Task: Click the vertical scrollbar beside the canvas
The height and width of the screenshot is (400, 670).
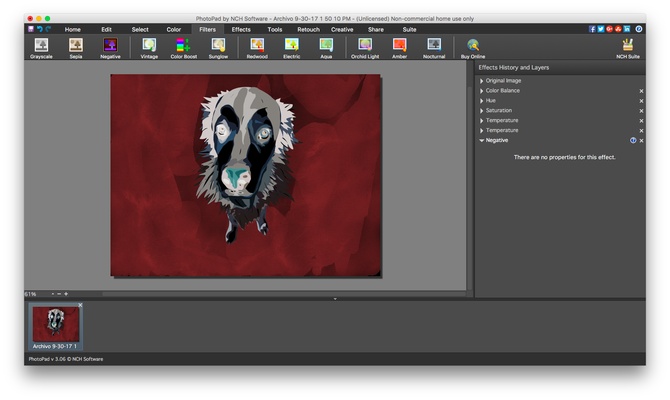Action: pos(470,188)
